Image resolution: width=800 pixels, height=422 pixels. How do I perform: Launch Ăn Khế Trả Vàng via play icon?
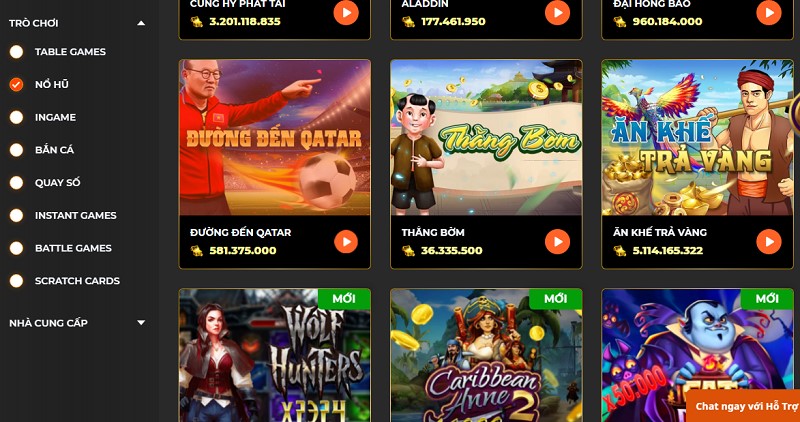click(768, 241)
